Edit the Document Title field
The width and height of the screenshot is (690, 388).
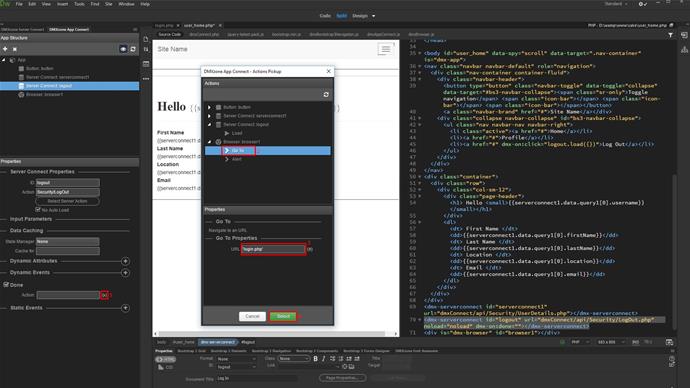pyautogui.click(x=257, y=378)
